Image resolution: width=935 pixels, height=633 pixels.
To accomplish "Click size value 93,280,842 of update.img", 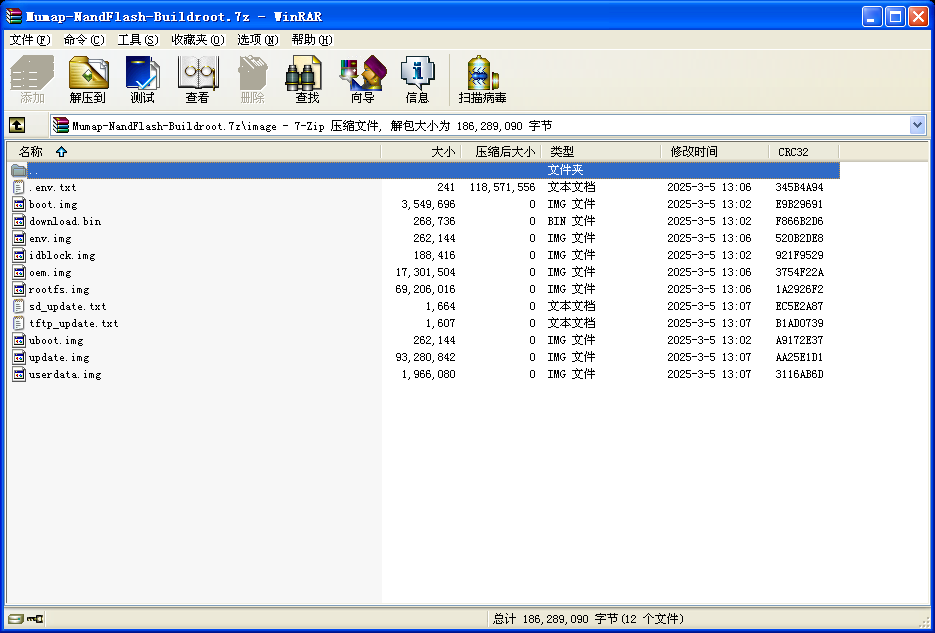I will pyautogui.click(x=425, y=358).
